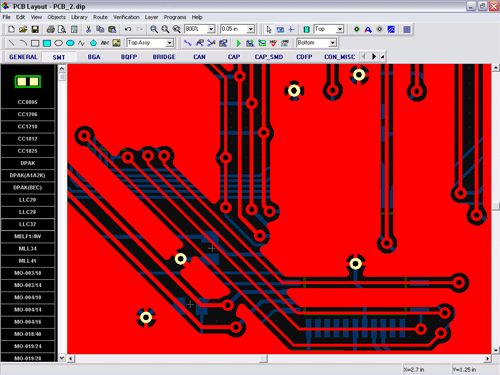
Task: Switch to the BGA library tab
Action: click(x=94, y=57)
